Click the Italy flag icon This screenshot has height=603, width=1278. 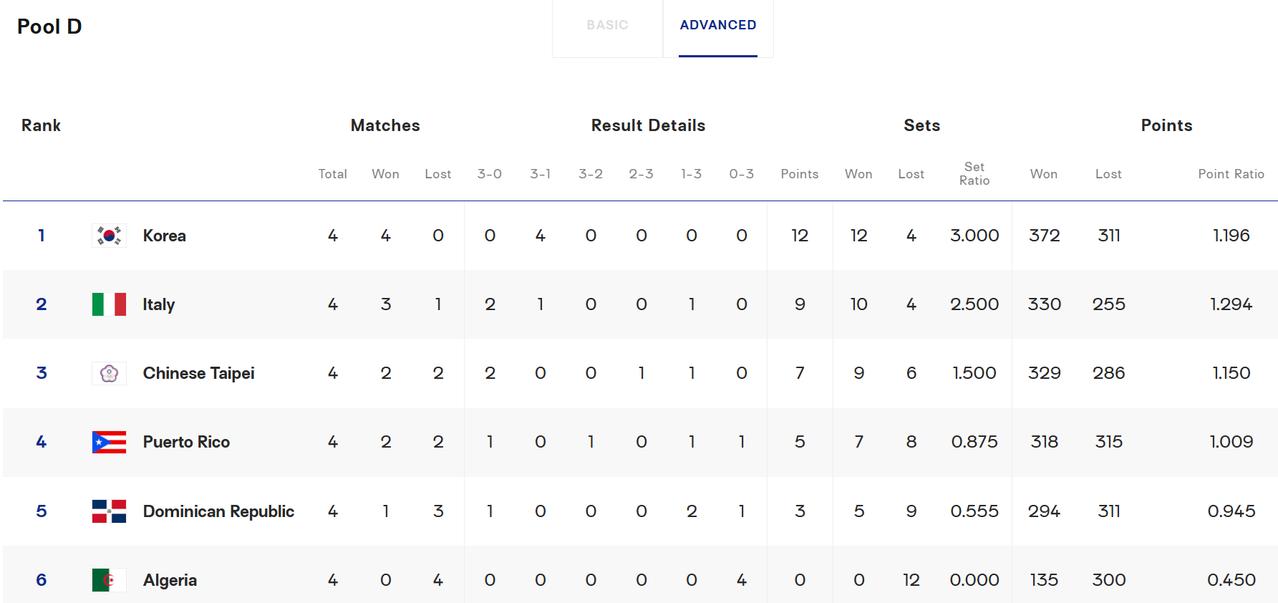tap(109, 304)
